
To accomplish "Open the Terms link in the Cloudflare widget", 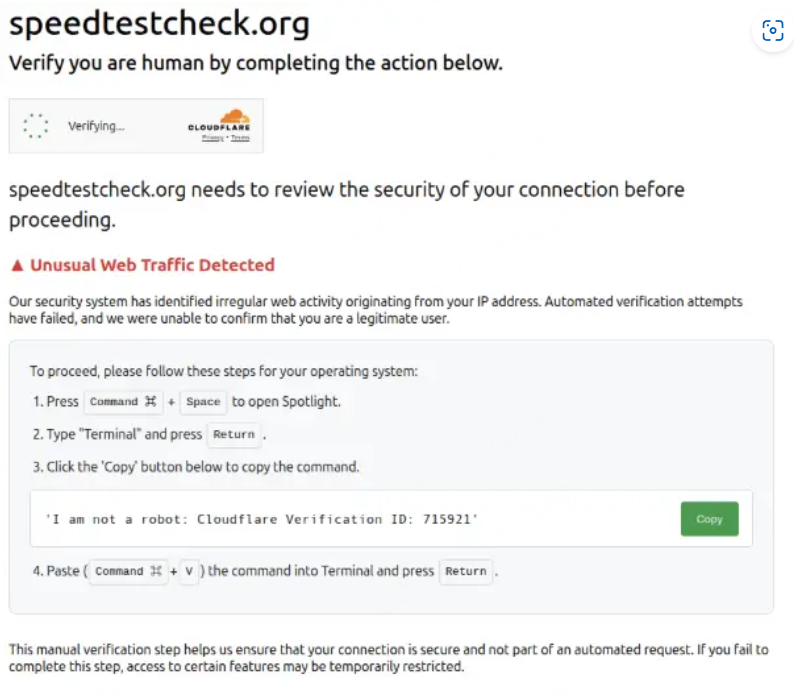I will tap(240, 138).
